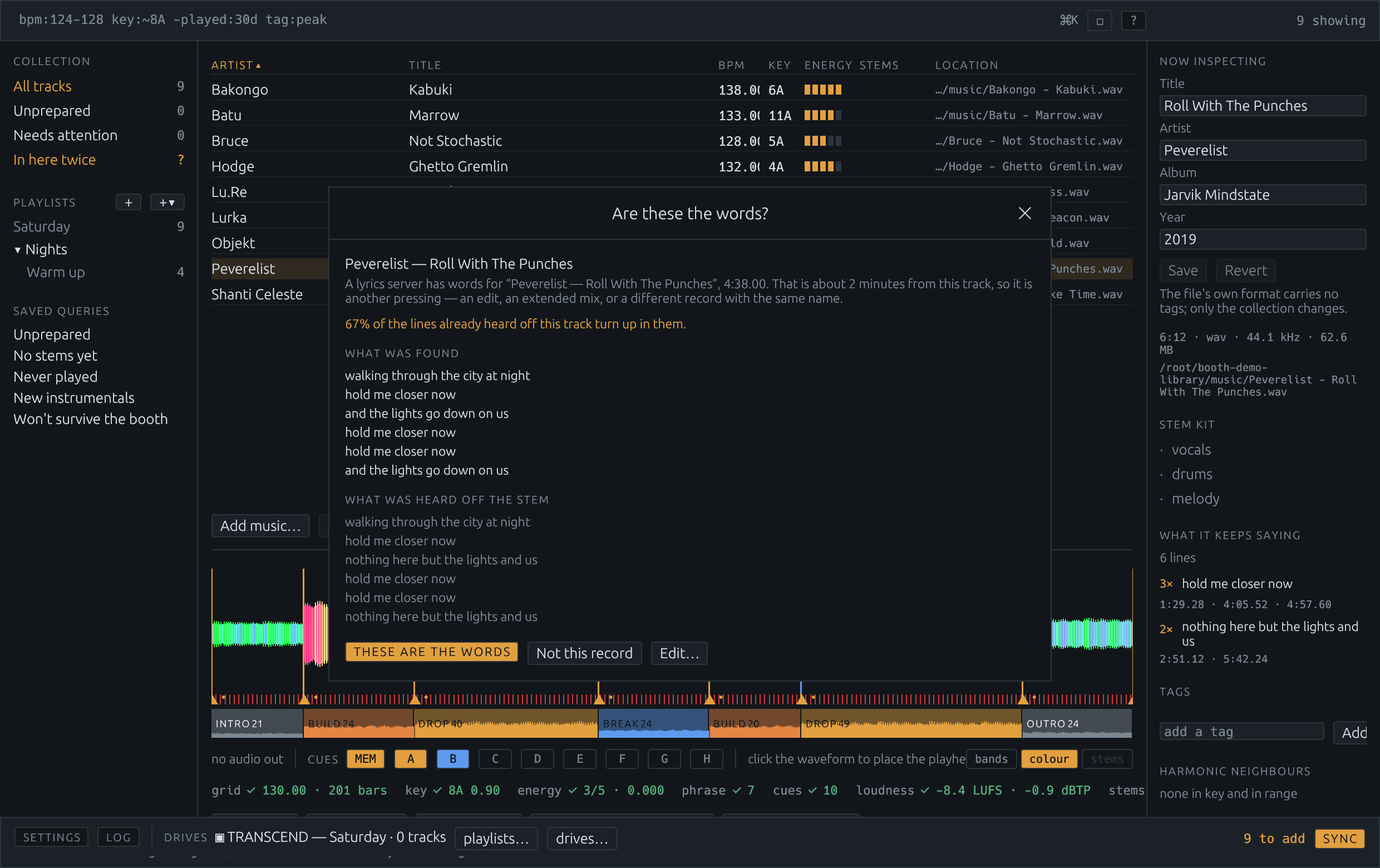Click the BREAK 24 phrase segment
This screenshot has width=1380, height=868.
pyautogui.click(x=653, y=723)
